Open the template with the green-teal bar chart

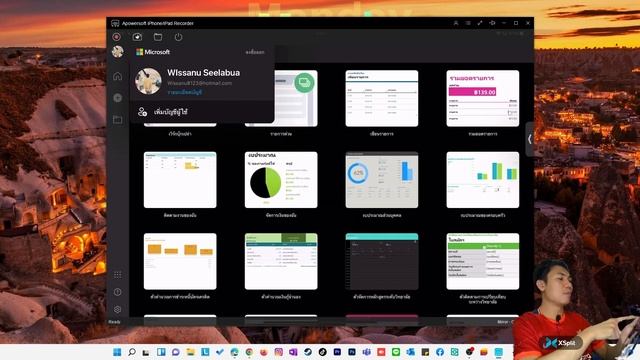[x=483, y=180]
